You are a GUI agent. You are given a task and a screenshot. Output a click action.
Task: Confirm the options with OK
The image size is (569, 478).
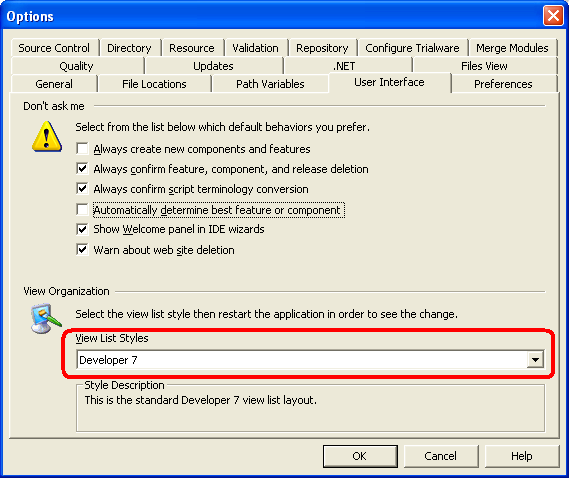(x=360, y=456)
